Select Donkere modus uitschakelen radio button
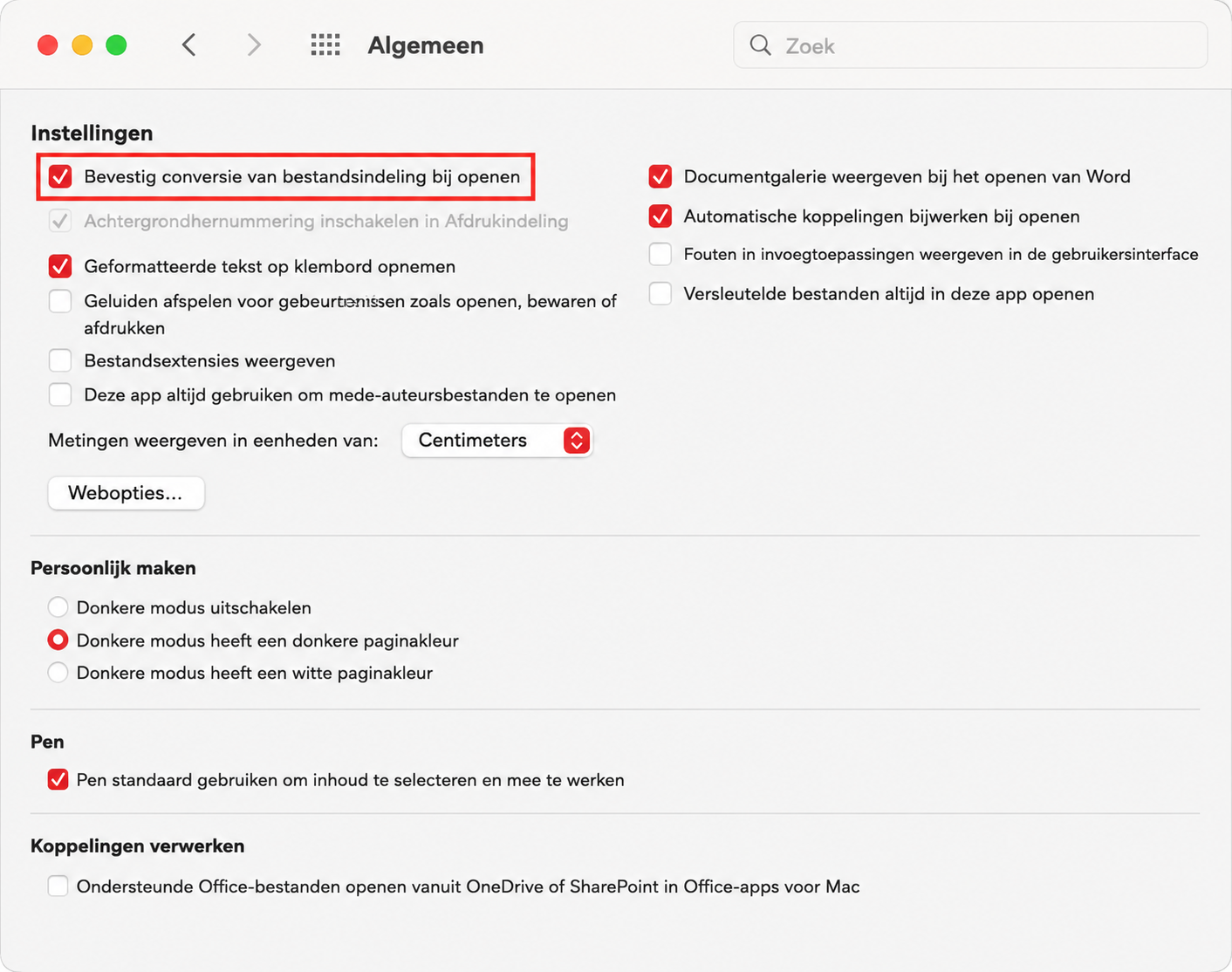This screenshot has height=972, width=1232. point(58,606)
